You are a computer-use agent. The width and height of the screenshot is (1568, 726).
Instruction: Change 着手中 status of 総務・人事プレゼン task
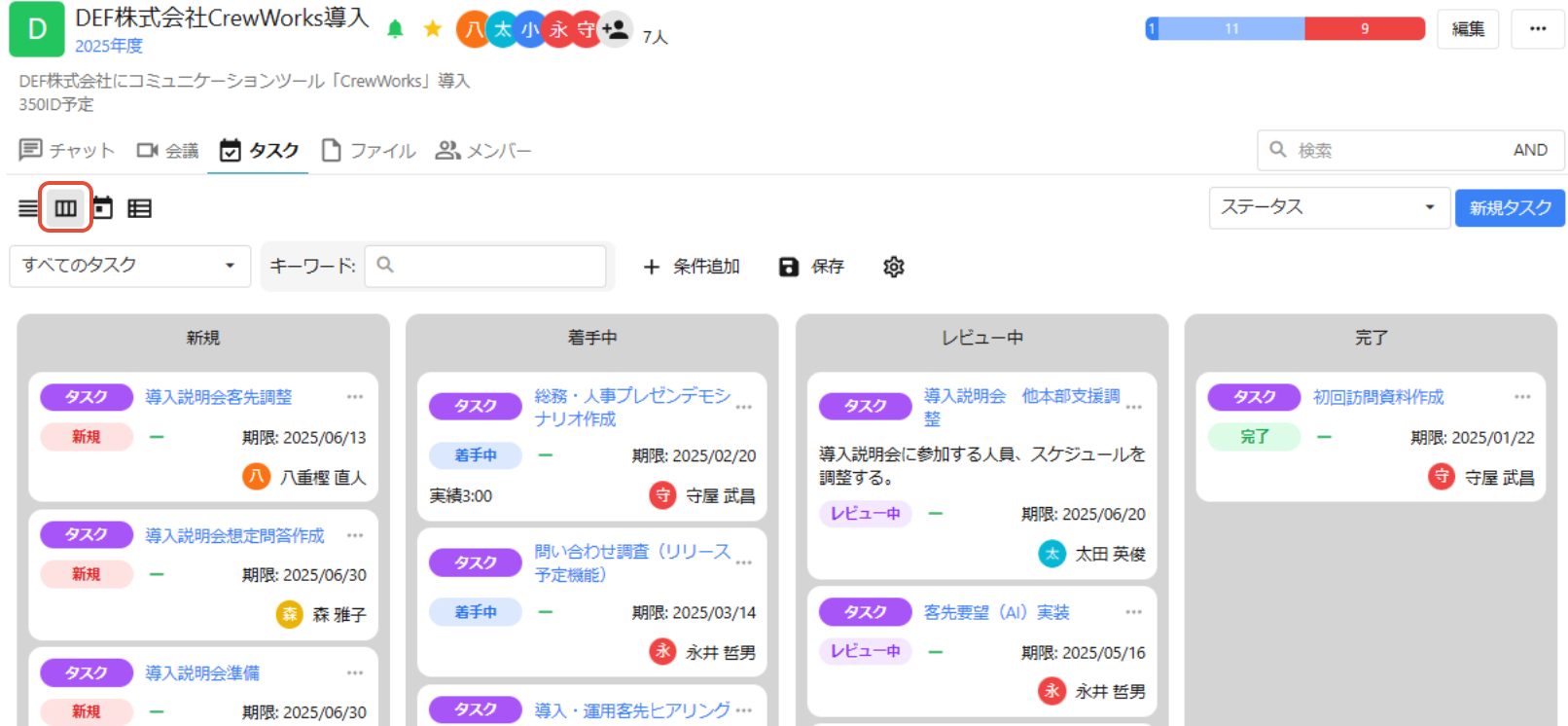tap(476, 455)
